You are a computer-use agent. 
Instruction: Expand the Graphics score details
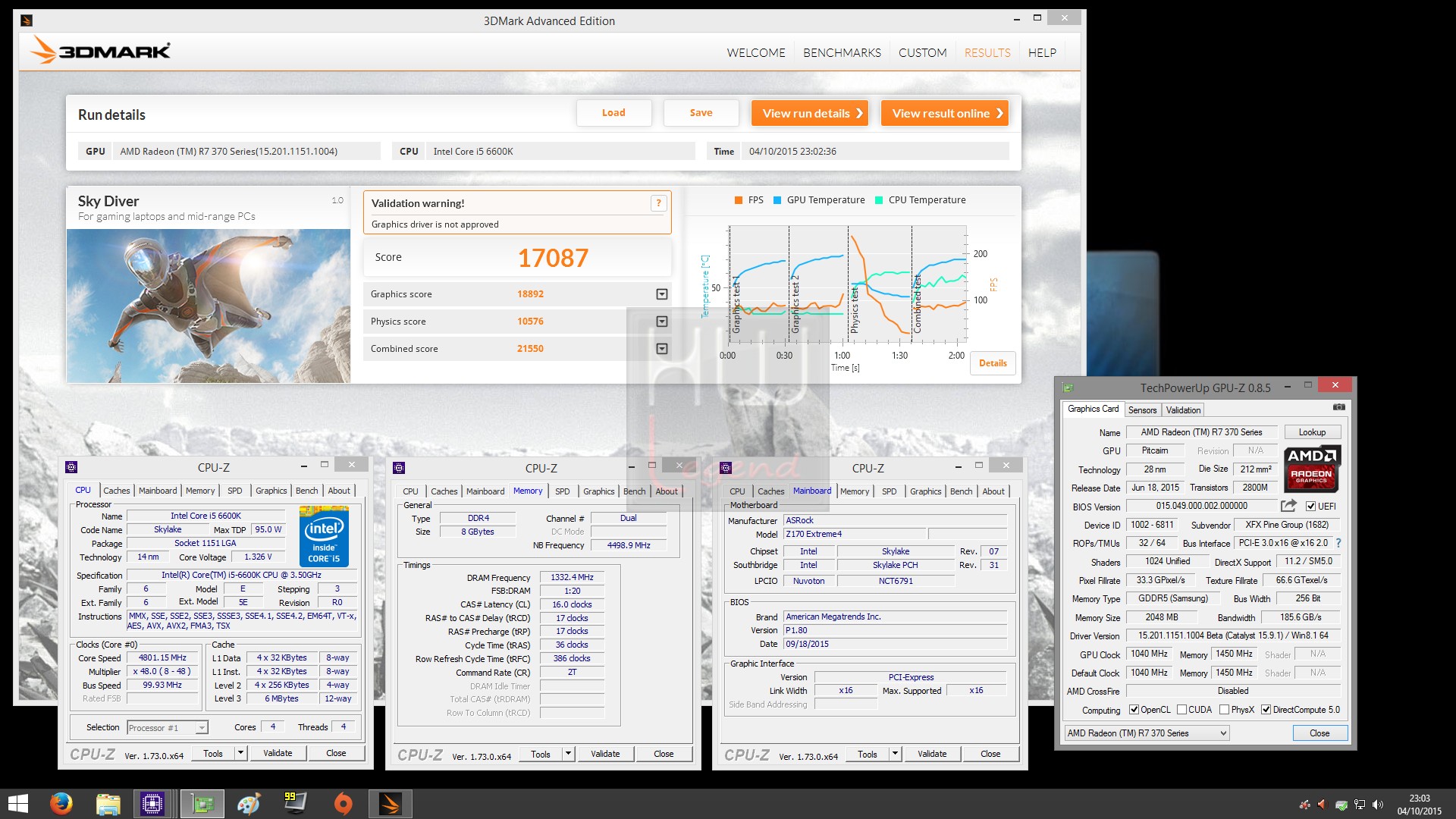coord(662,294)
